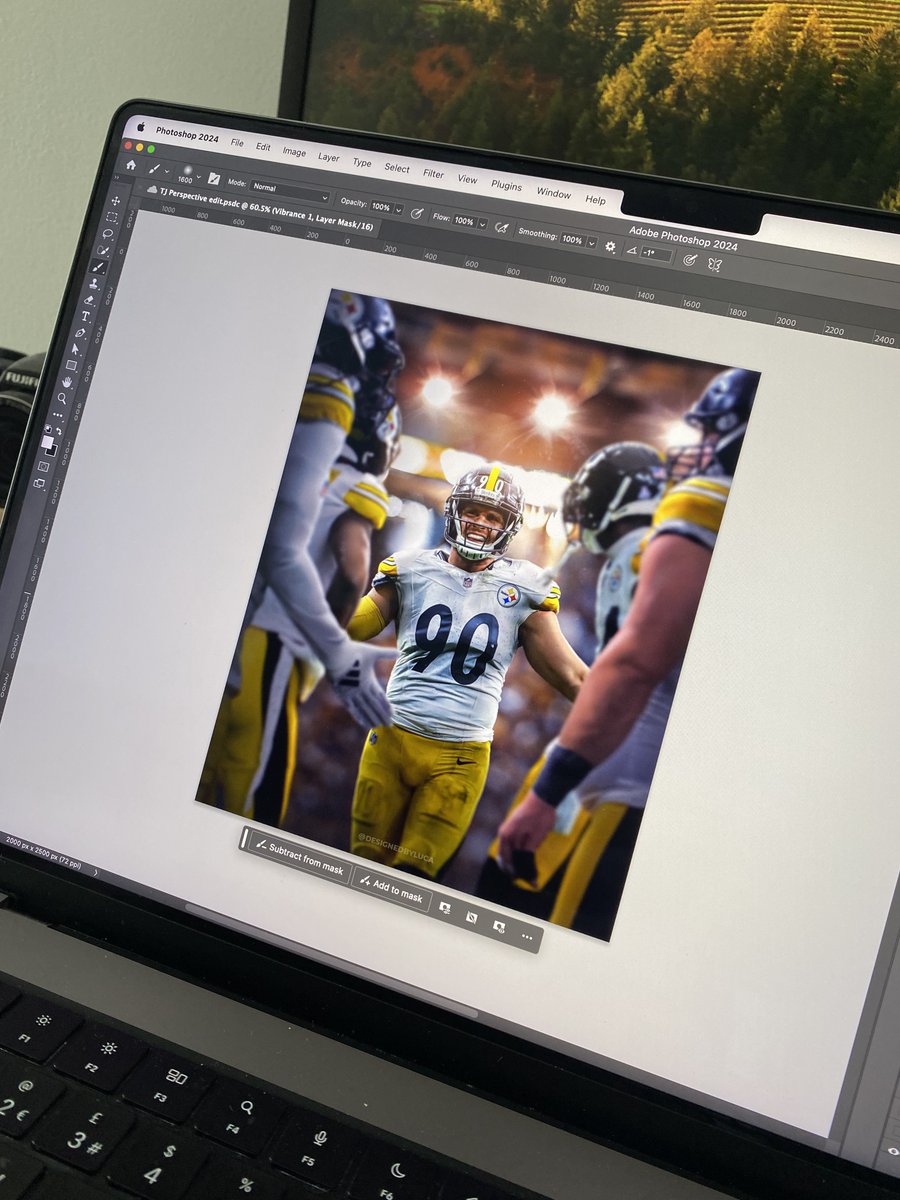Open the File menu
Screen dimensions: 900x1200
pyautogui.click(x=237, y=142)
